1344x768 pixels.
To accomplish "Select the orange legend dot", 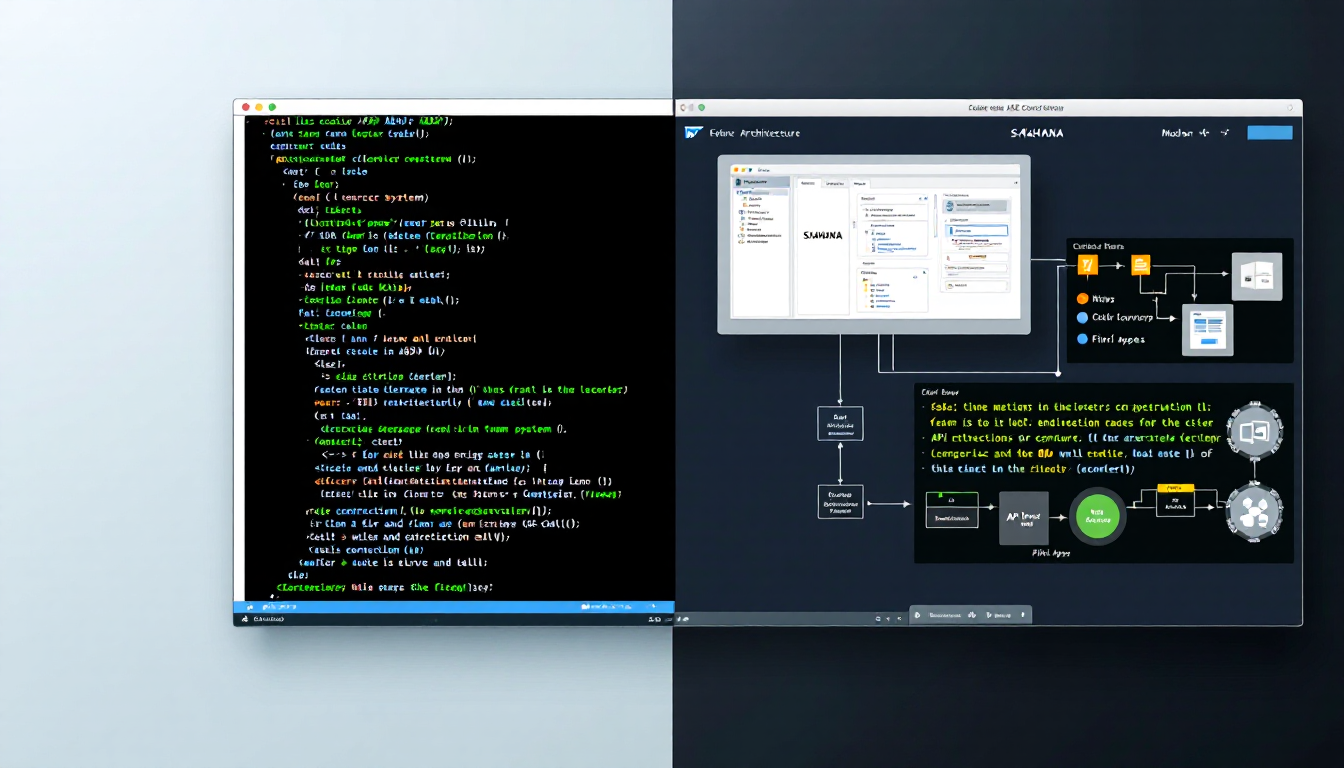I will click(1082, 298).
